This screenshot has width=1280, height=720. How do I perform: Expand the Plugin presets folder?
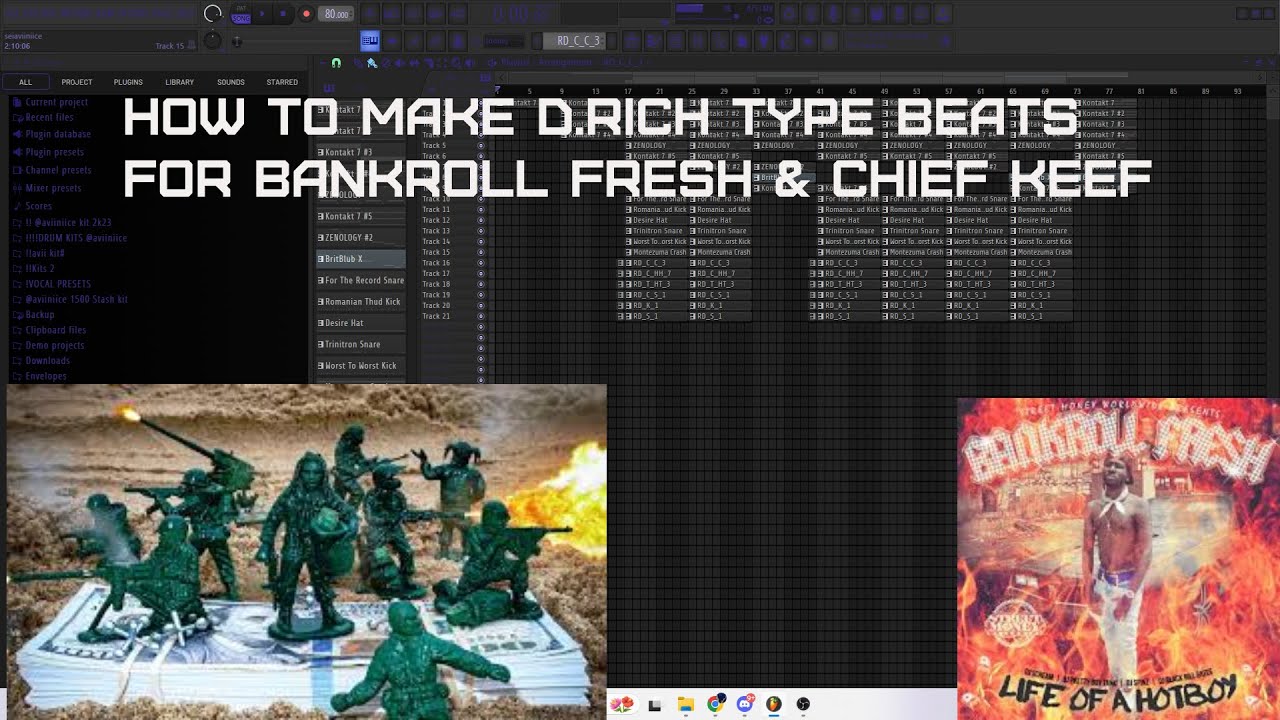(48, 152)
